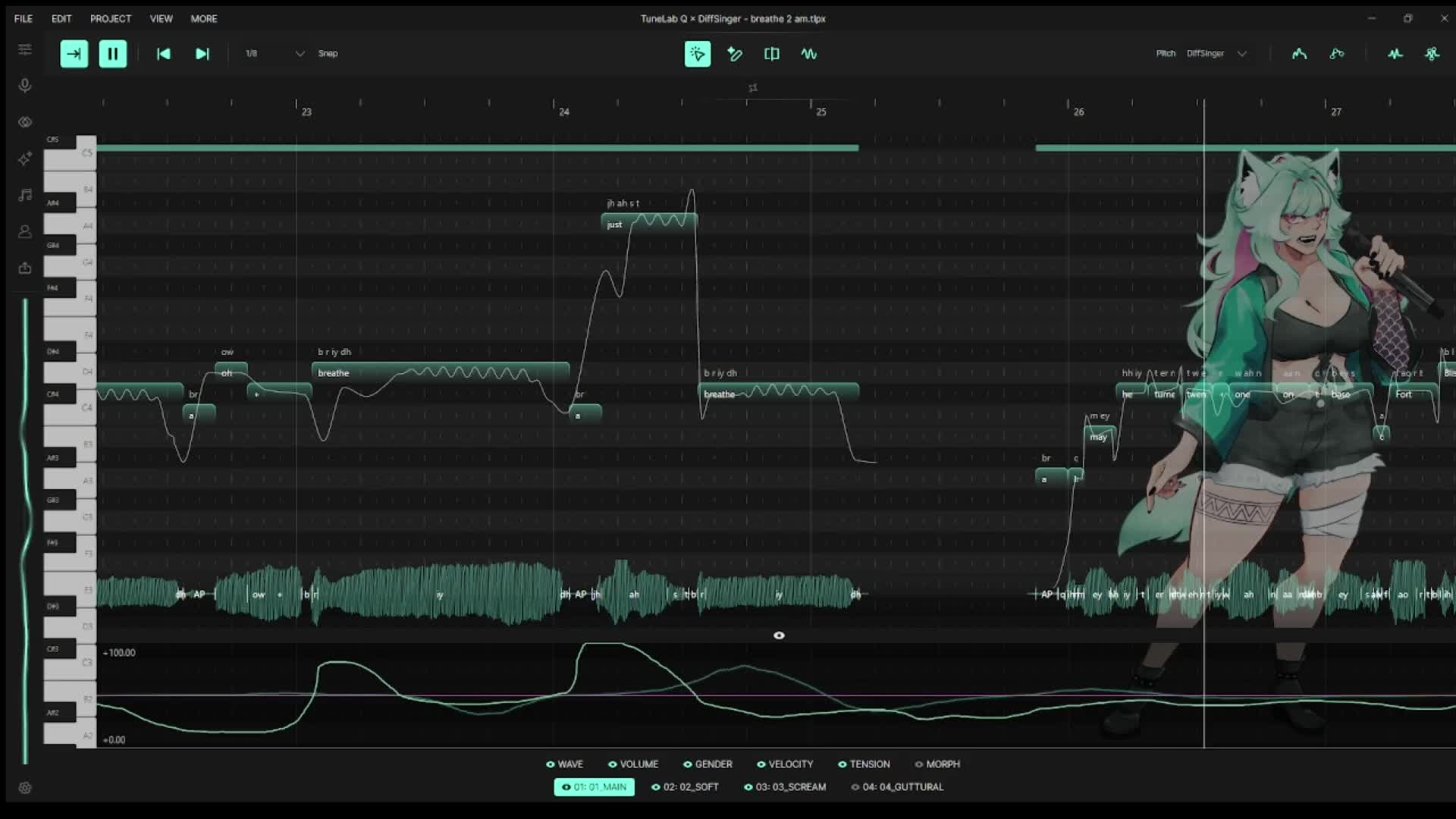This screenshot has height=819, width=1456.
Task: Switch to the 02: 02_SOFT track
Action: [x=685, y=787]
